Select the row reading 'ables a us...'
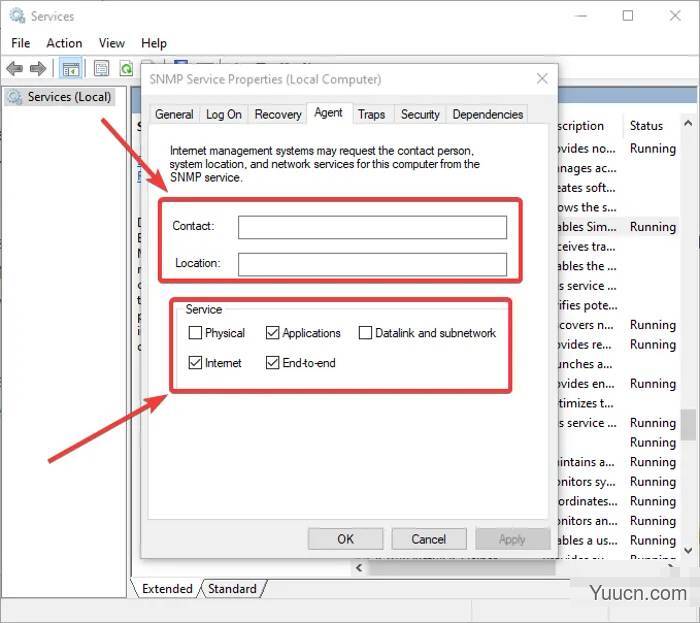Viewport: 700px width, 623px height. [x=618, y=540]
